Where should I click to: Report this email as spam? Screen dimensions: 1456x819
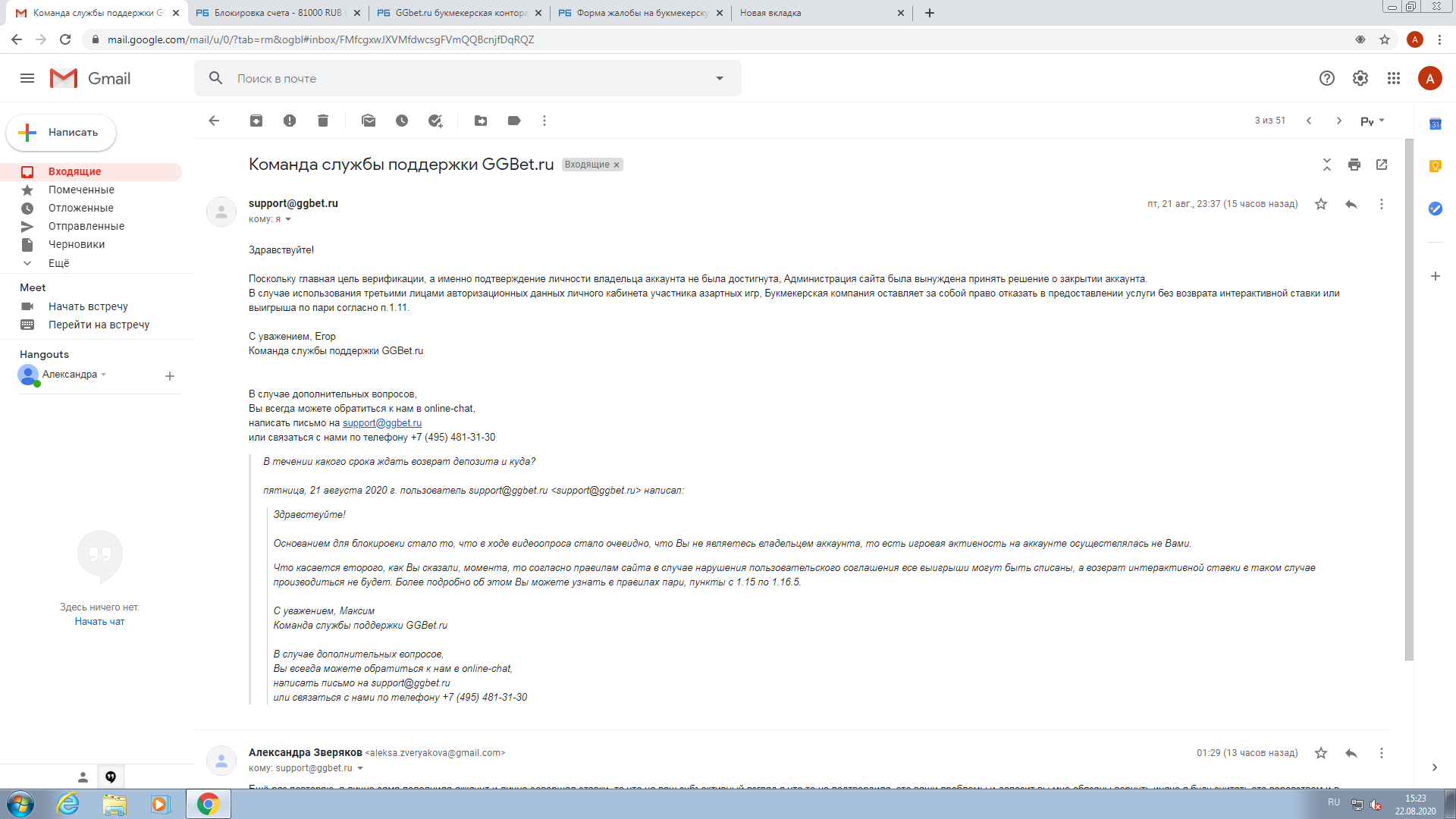click(x=290, y=121)
